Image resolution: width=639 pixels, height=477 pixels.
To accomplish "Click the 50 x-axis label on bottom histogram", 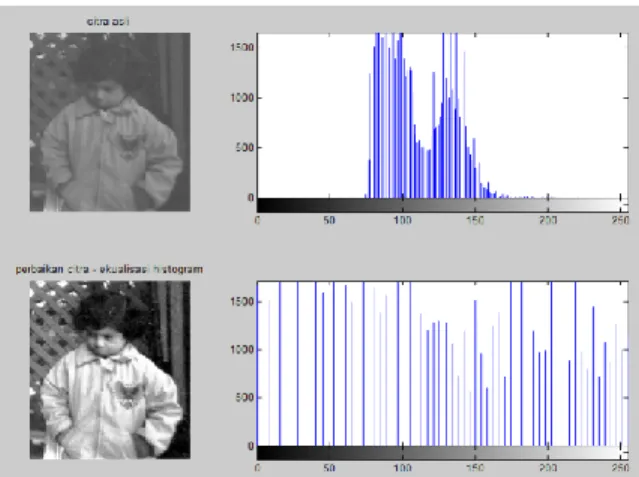I will (329, 468).
